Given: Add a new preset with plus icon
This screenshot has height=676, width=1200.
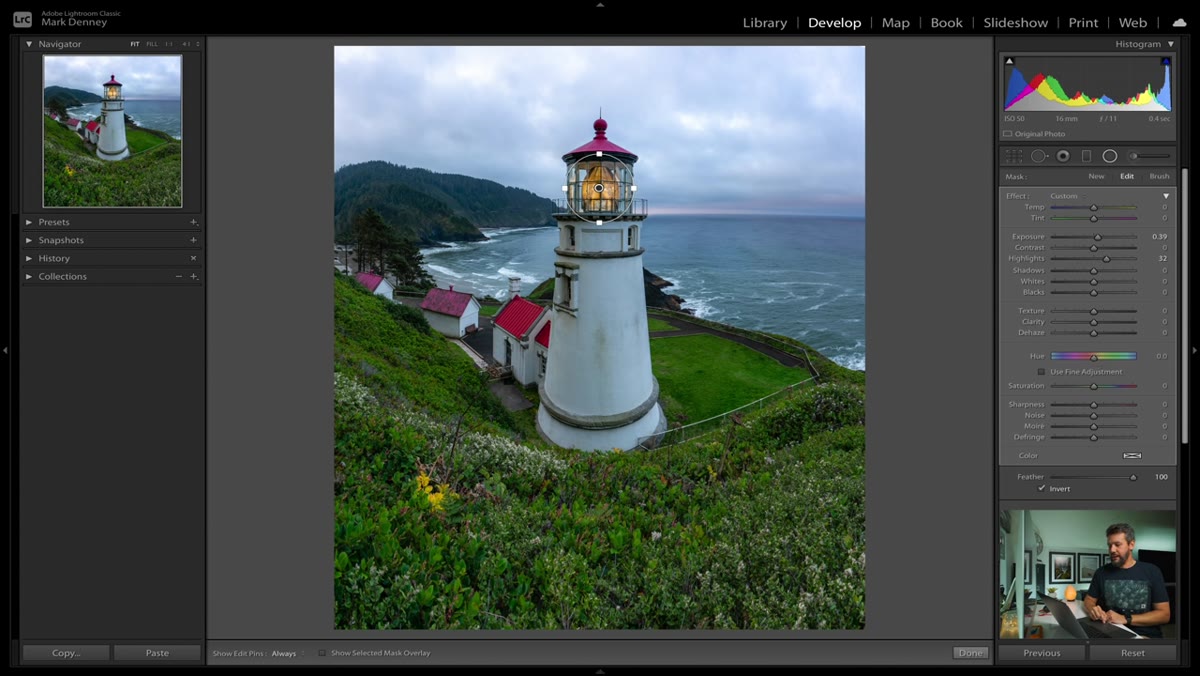Looking at the screenshot, I should (x=193, y=222).
